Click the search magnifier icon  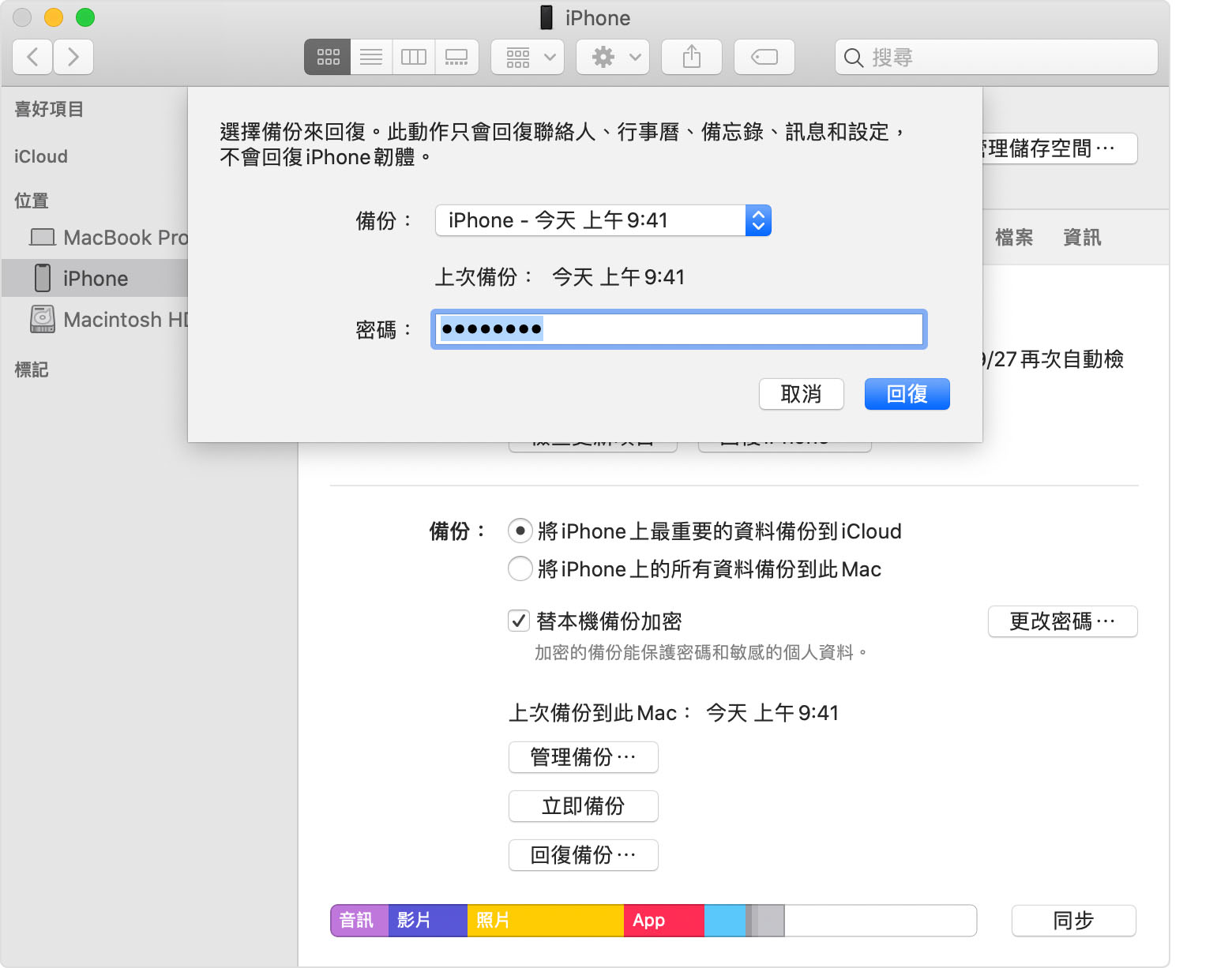pos(853,58)
